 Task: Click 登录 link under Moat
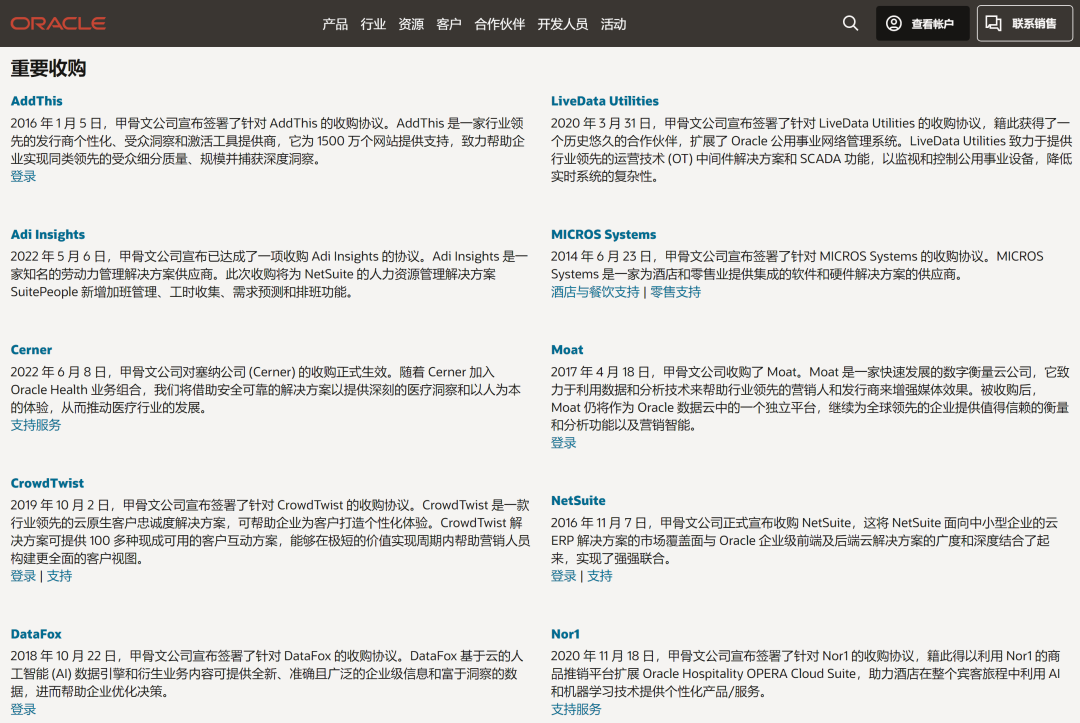click(x=563, y=443)
